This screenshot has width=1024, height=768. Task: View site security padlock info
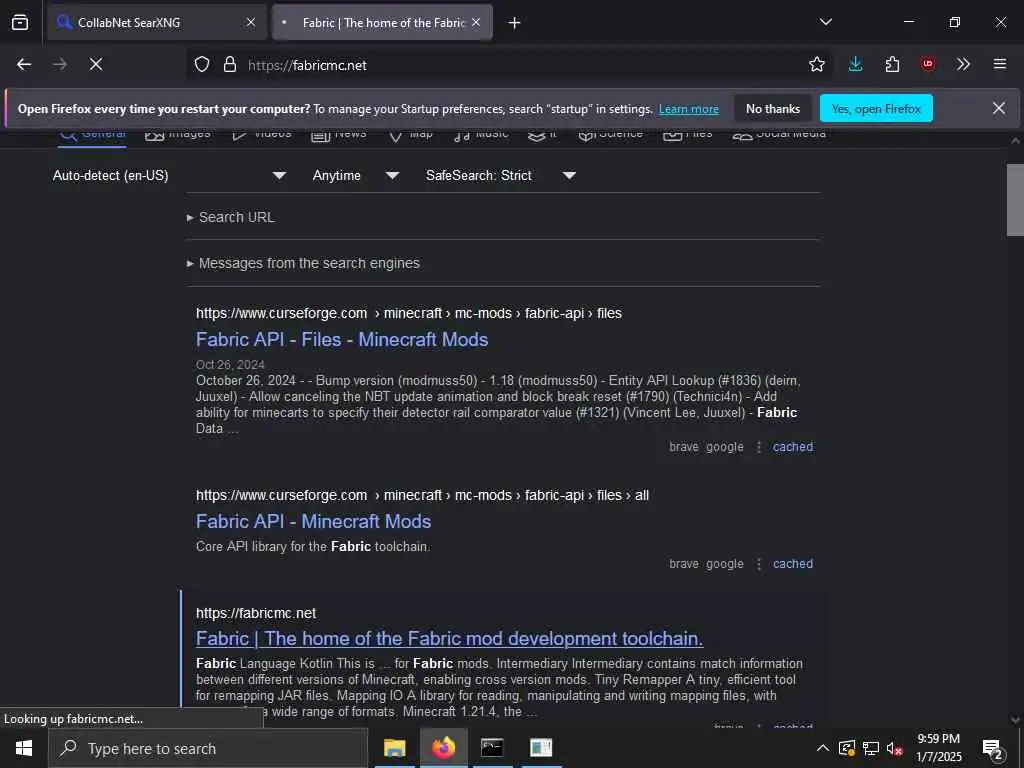tap(230, 64)
